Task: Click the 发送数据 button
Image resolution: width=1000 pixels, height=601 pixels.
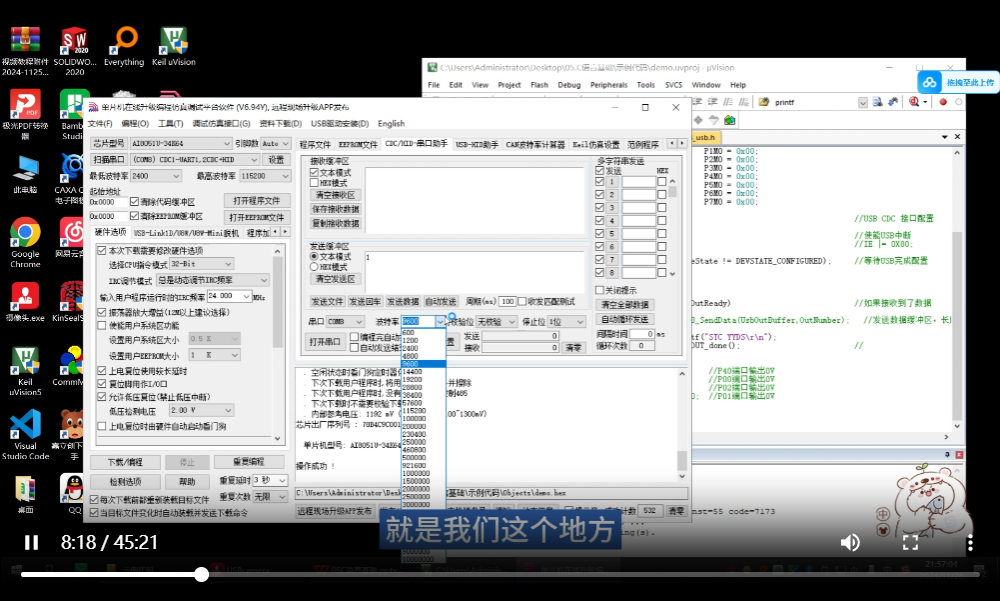Action: (x=402, y=302)
